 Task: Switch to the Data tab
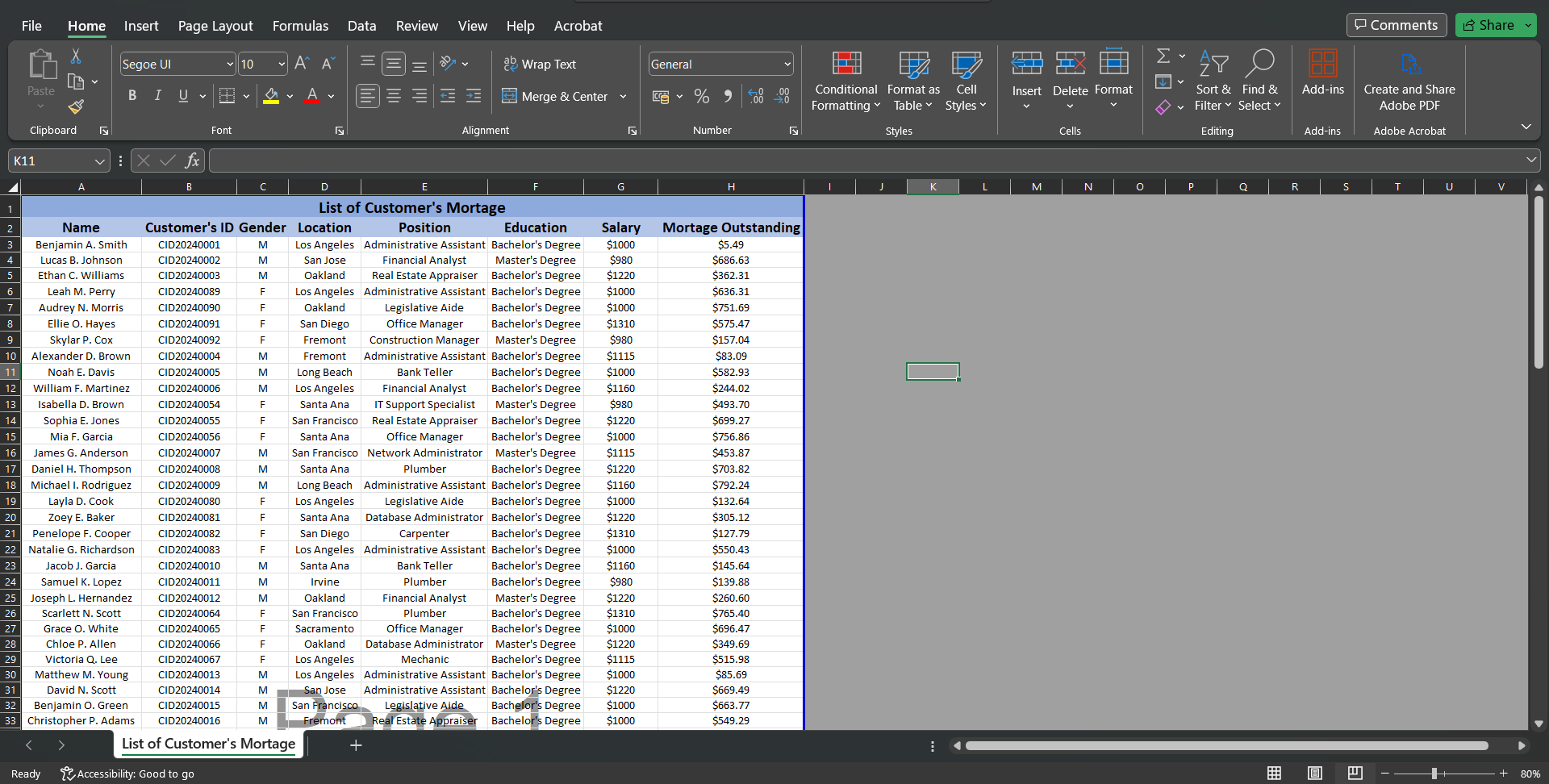(x=361, y=26)
